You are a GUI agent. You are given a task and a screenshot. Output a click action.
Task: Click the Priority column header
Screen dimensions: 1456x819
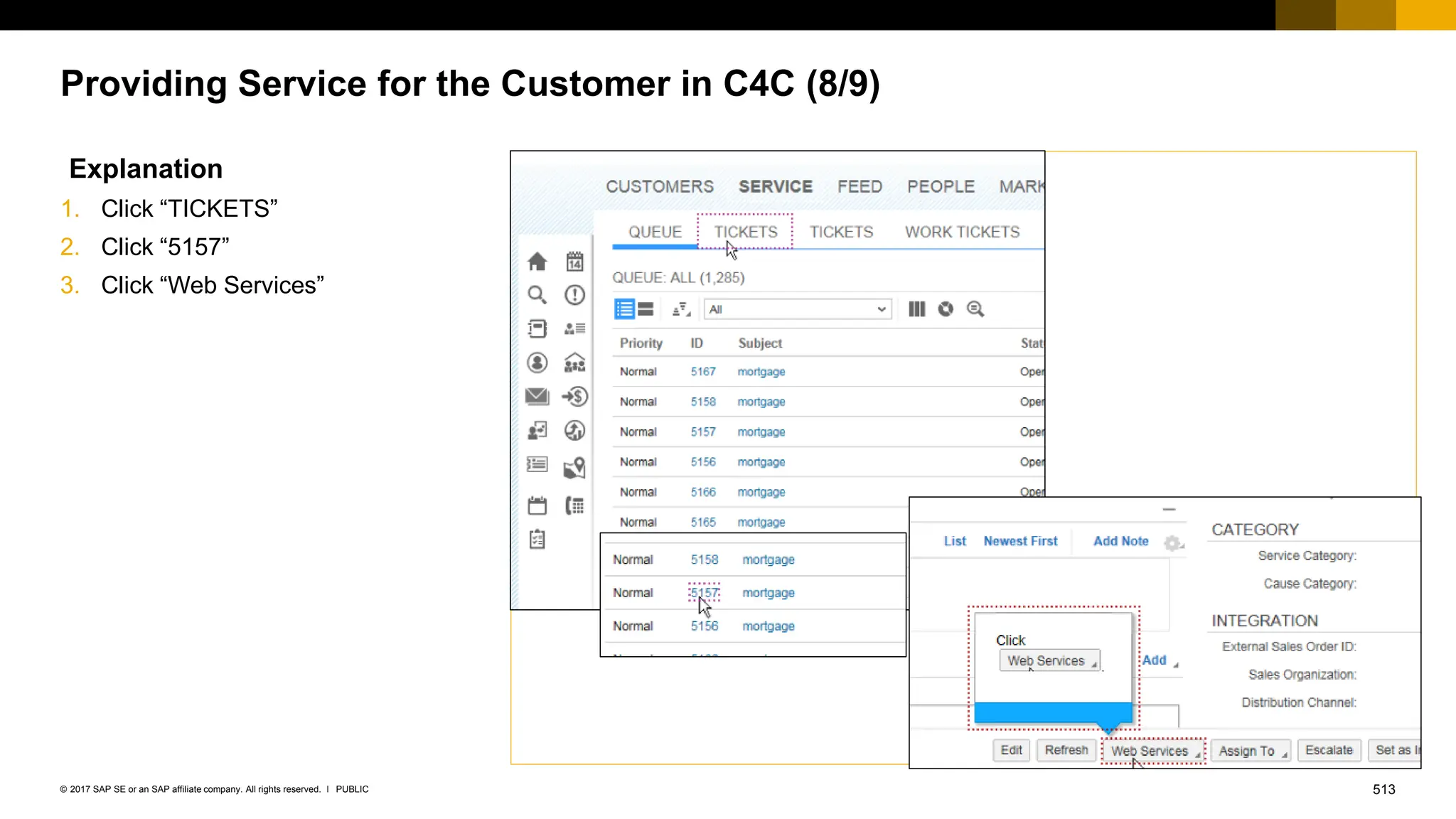(x=641, y=343)
